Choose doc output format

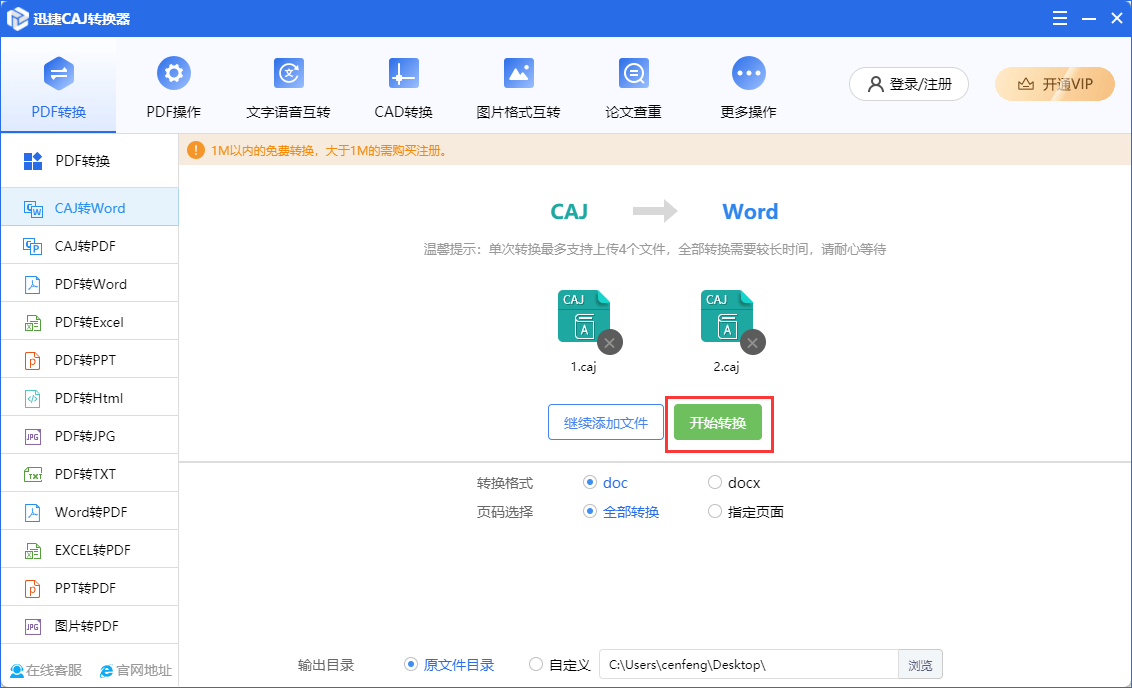tap(604, 482)
